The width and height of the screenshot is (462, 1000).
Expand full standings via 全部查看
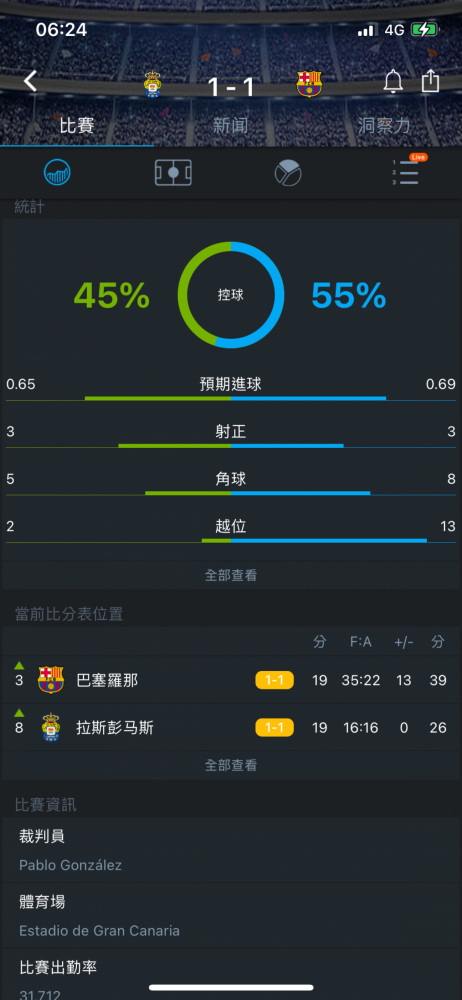click(x=231, y=765)
